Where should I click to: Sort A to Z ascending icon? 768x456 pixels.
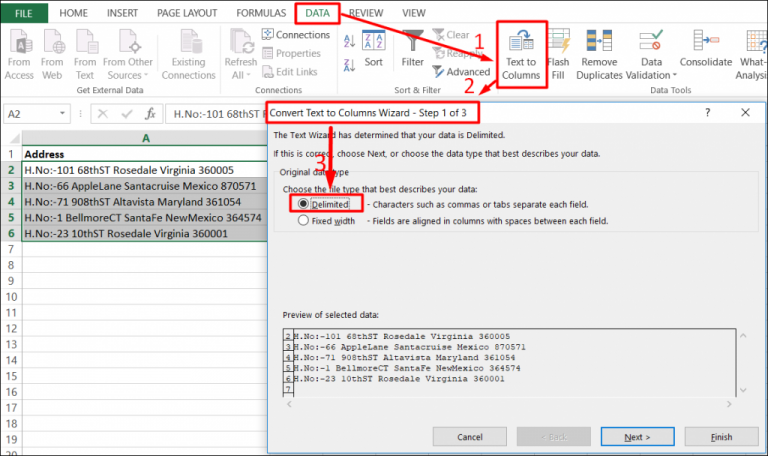(x=349, y=41)
